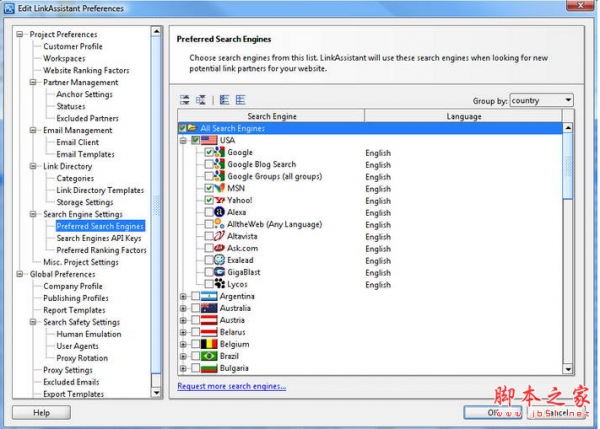Image resolution: width=600 pixels, height=429 pixels.
Task: Expand the Australia group
Action: (x=183, y=308)
